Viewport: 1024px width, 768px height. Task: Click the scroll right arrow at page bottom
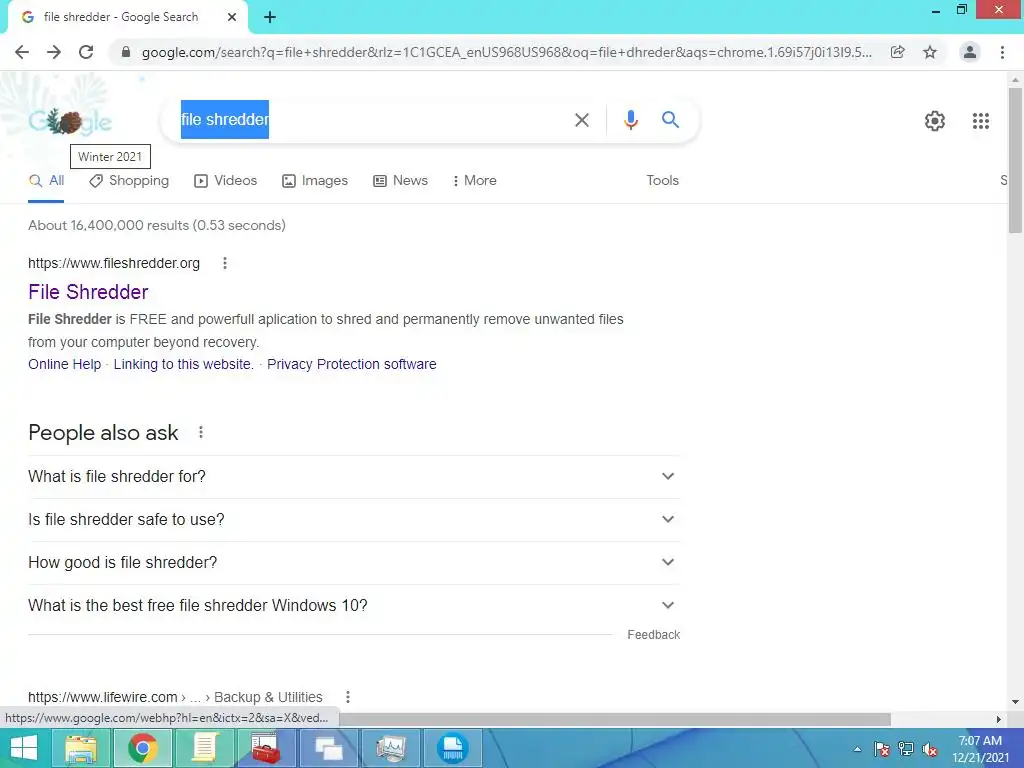999,719
